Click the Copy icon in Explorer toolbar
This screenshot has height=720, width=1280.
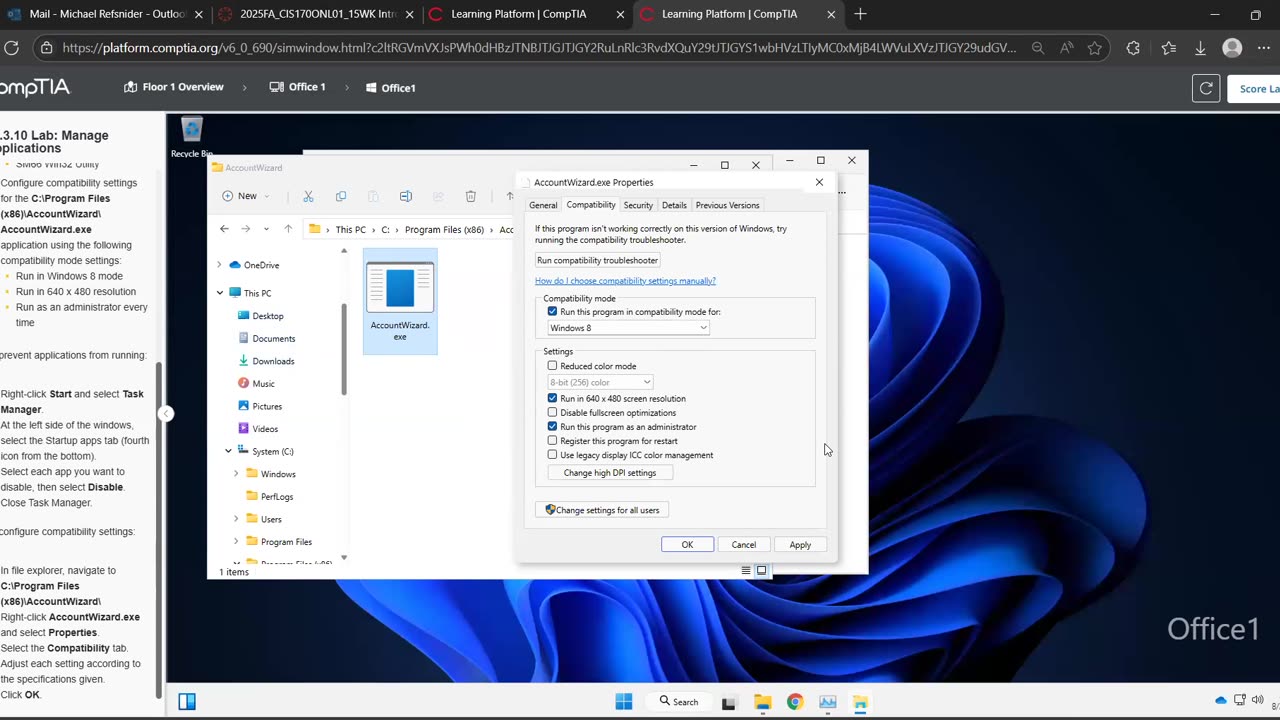pos(341,196)
